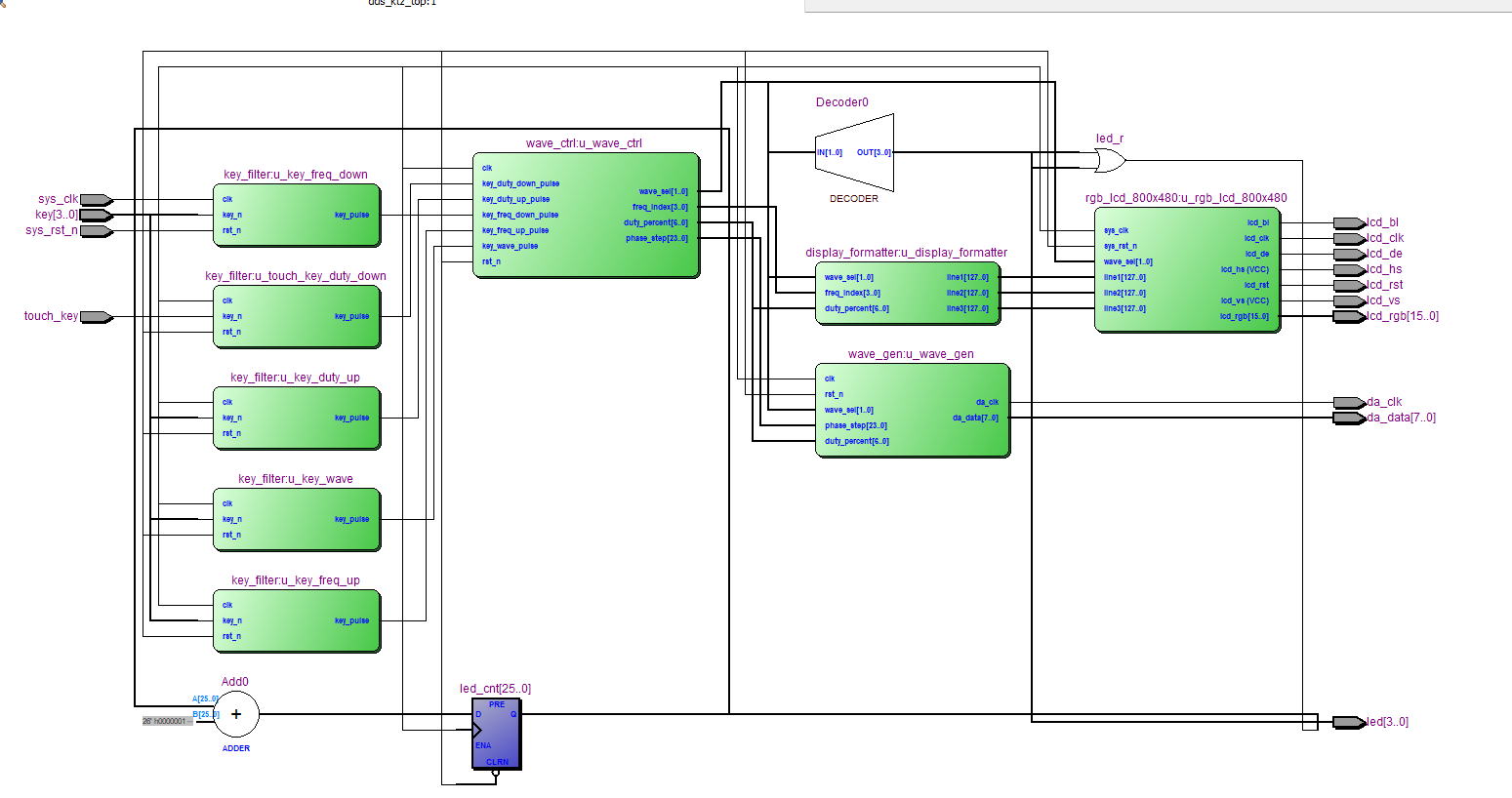Click the led_r OR gate symbol
Image resolution: width=1512 pixels, height=798 pixels.
(x=1110, y=160)
